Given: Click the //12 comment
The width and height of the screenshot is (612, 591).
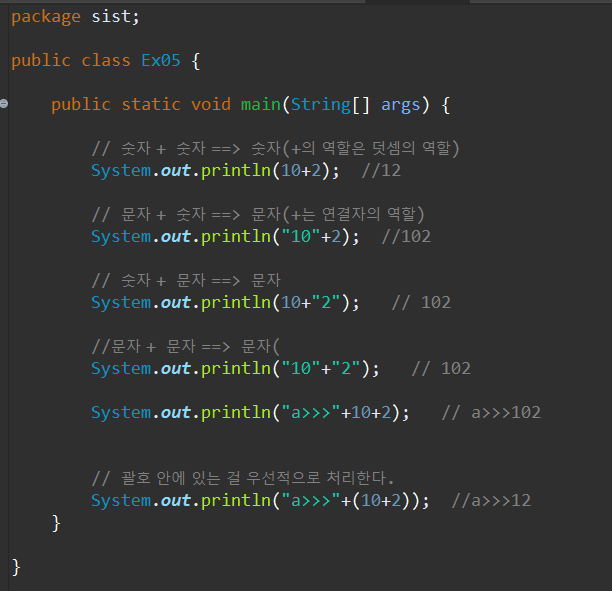Looking at the screenshot, I should point(381,171).
